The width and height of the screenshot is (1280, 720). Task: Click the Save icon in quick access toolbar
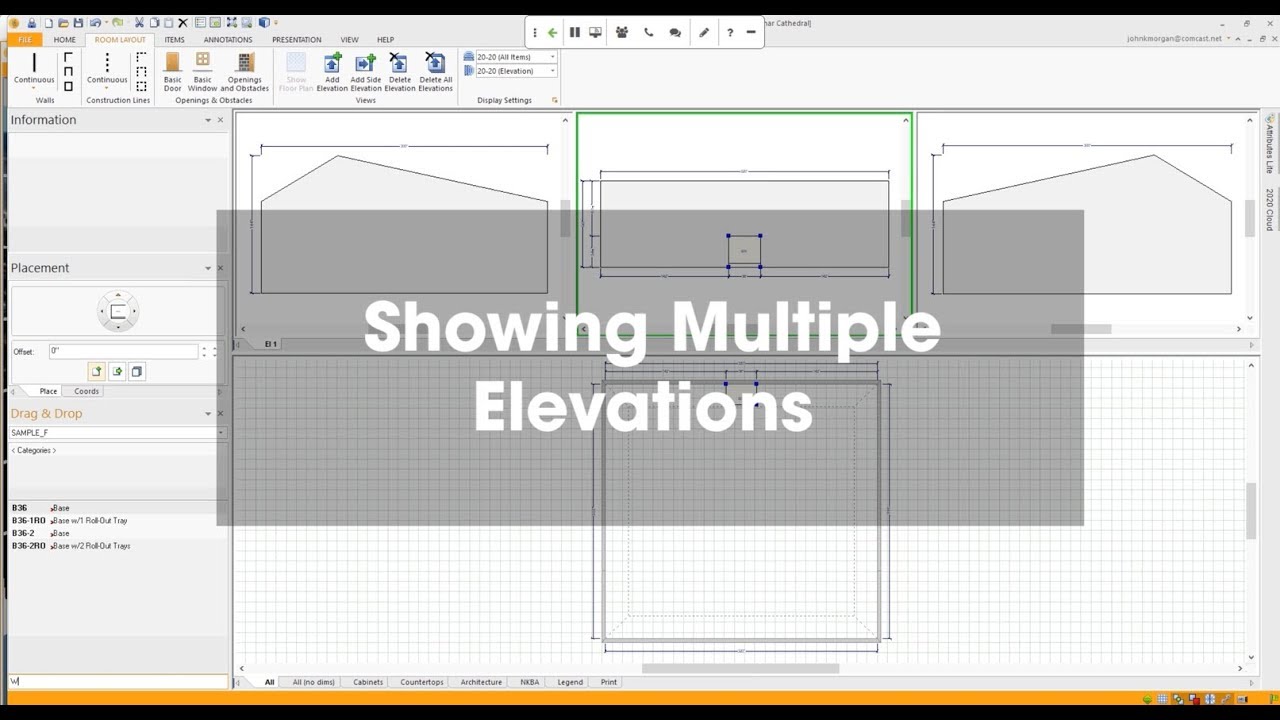(78, 22)
